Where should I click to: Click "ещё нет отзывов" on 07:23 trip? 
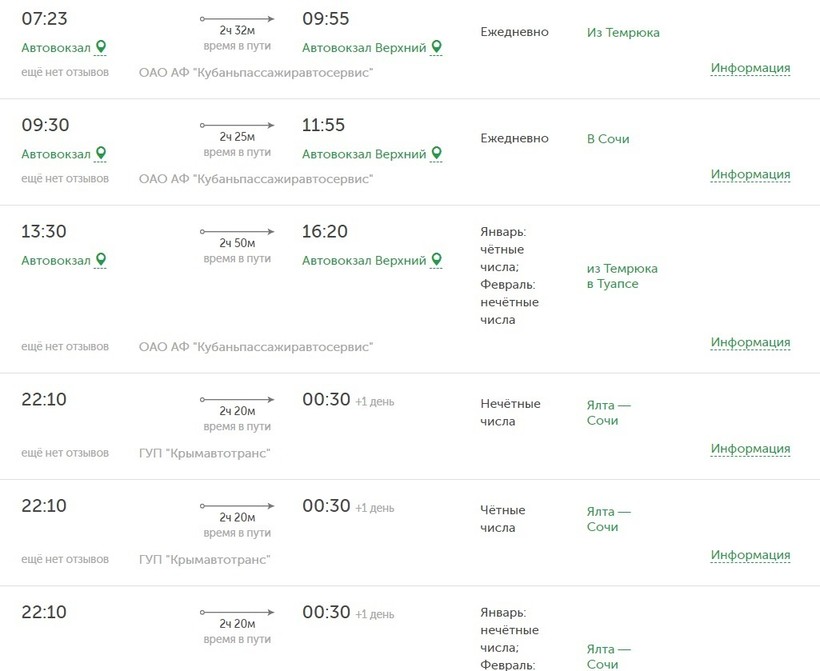point(65,72)
